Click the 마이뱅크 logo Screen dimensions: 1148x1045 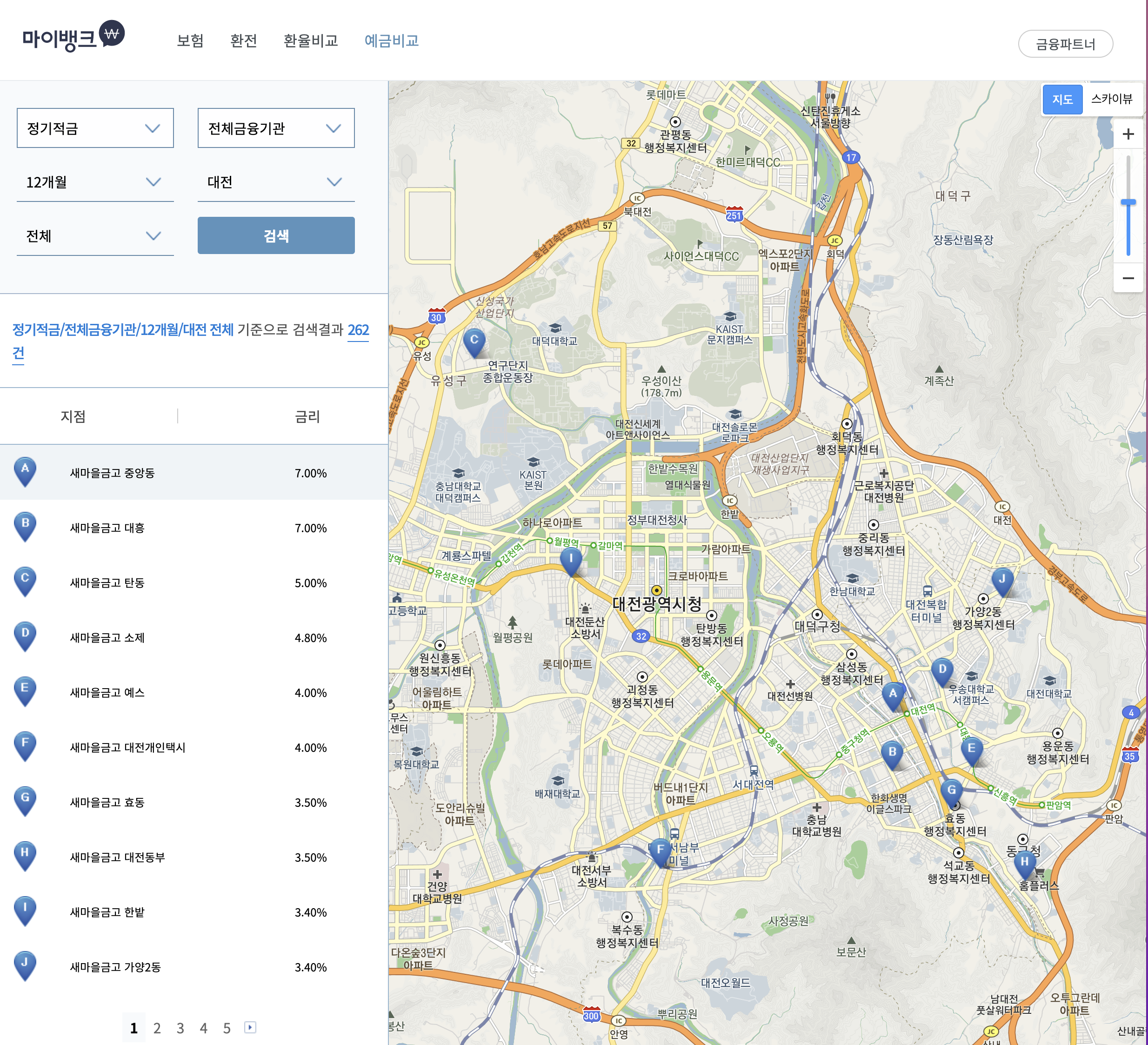point(73,36)
